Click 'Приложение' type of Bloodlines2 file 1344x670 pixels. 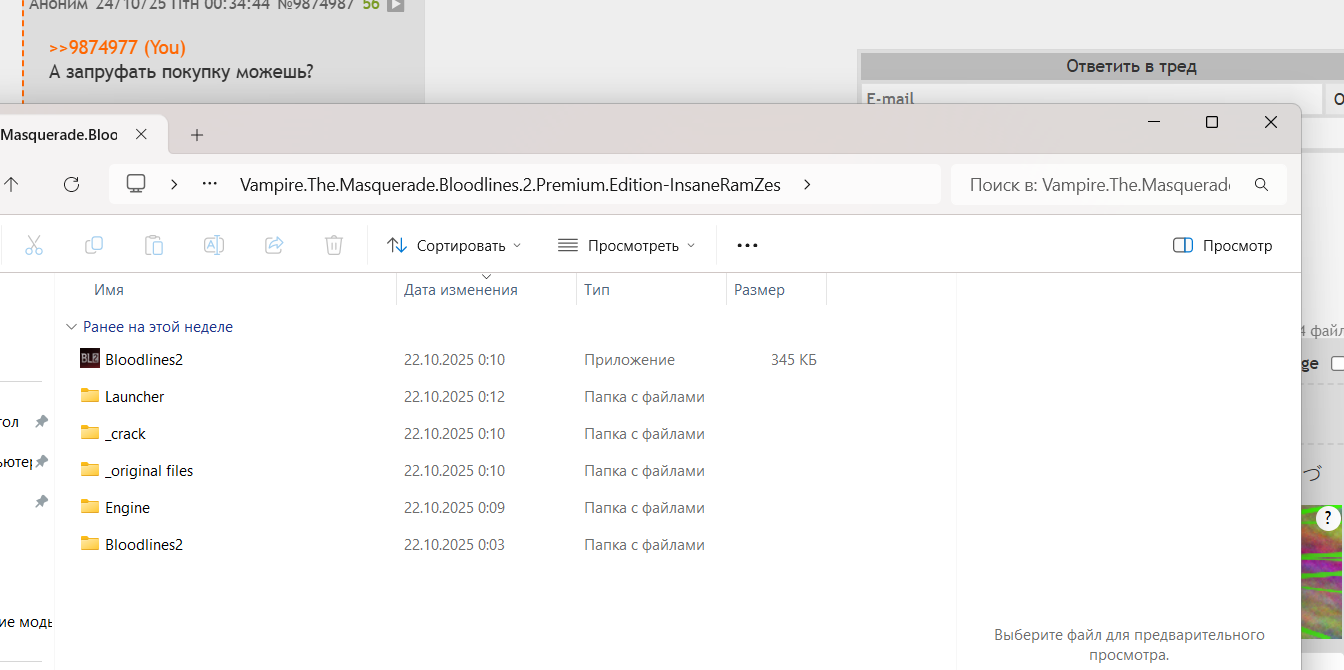(x=630, y=360)
